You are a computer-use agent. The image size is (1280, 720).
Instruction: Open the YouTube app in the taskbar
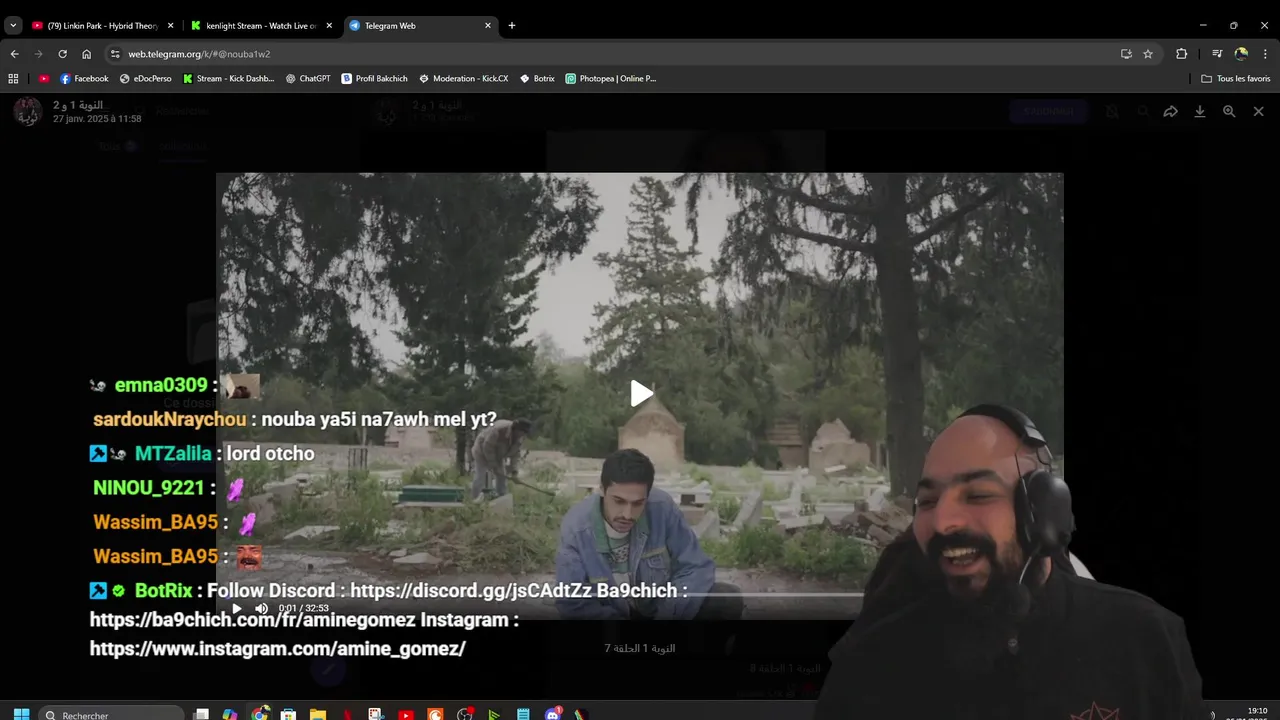click(x=406, y=715)
